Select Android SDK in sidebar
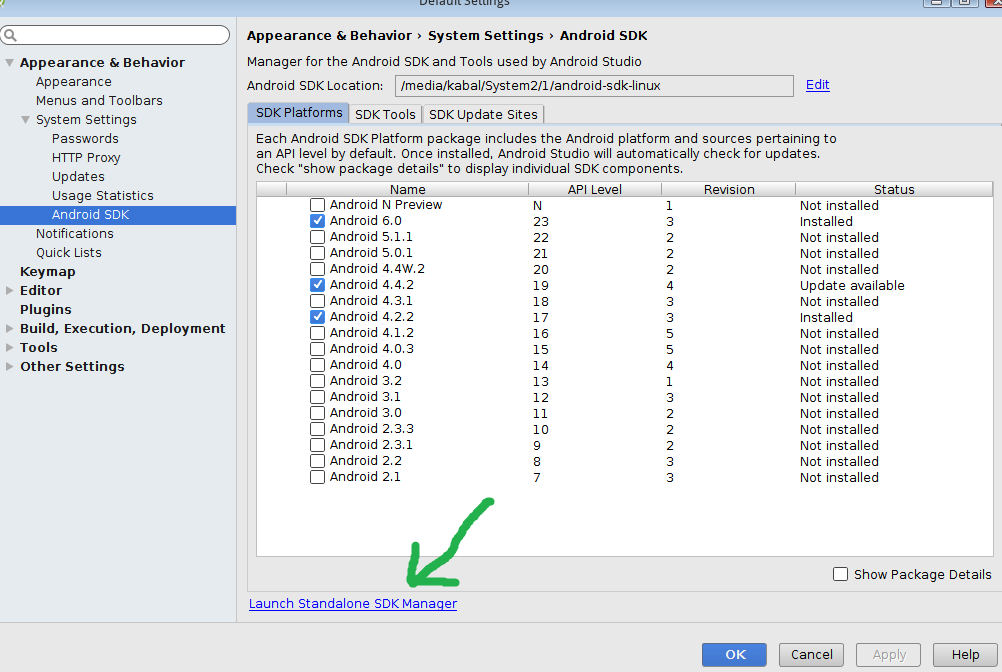The height and width of the screenshot is (672, 1002). [x=118, y=215]
